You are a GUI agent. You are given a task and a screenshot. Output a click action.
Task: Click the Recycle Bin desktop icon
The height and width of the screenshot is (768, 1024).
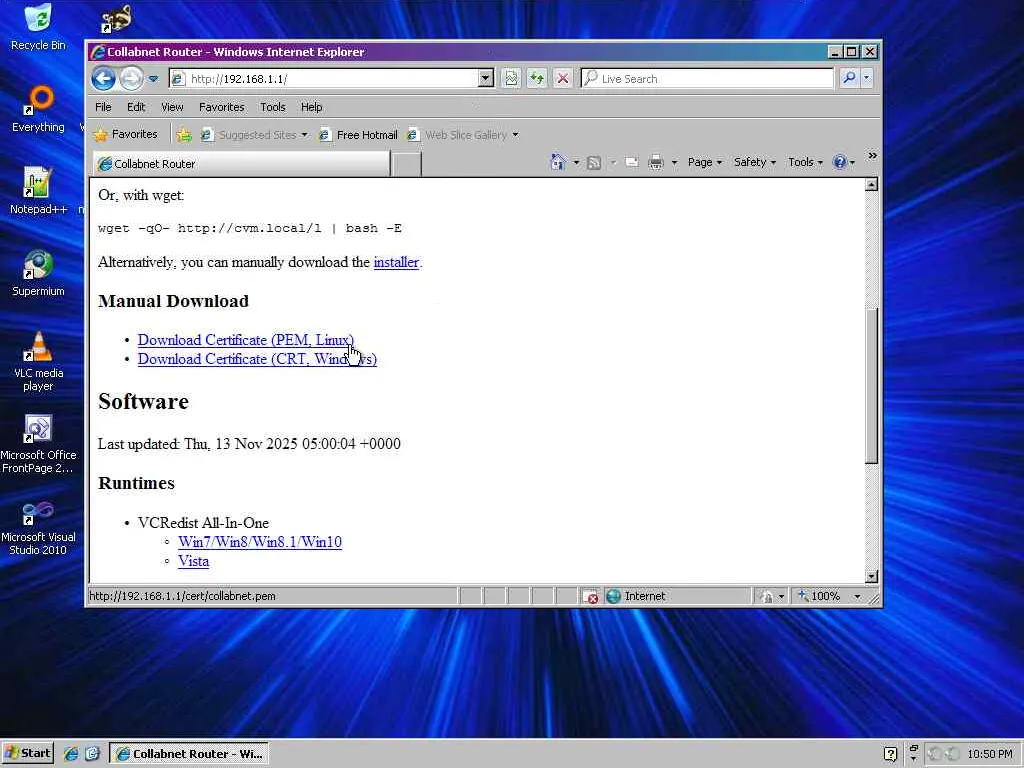click(38, 27)
